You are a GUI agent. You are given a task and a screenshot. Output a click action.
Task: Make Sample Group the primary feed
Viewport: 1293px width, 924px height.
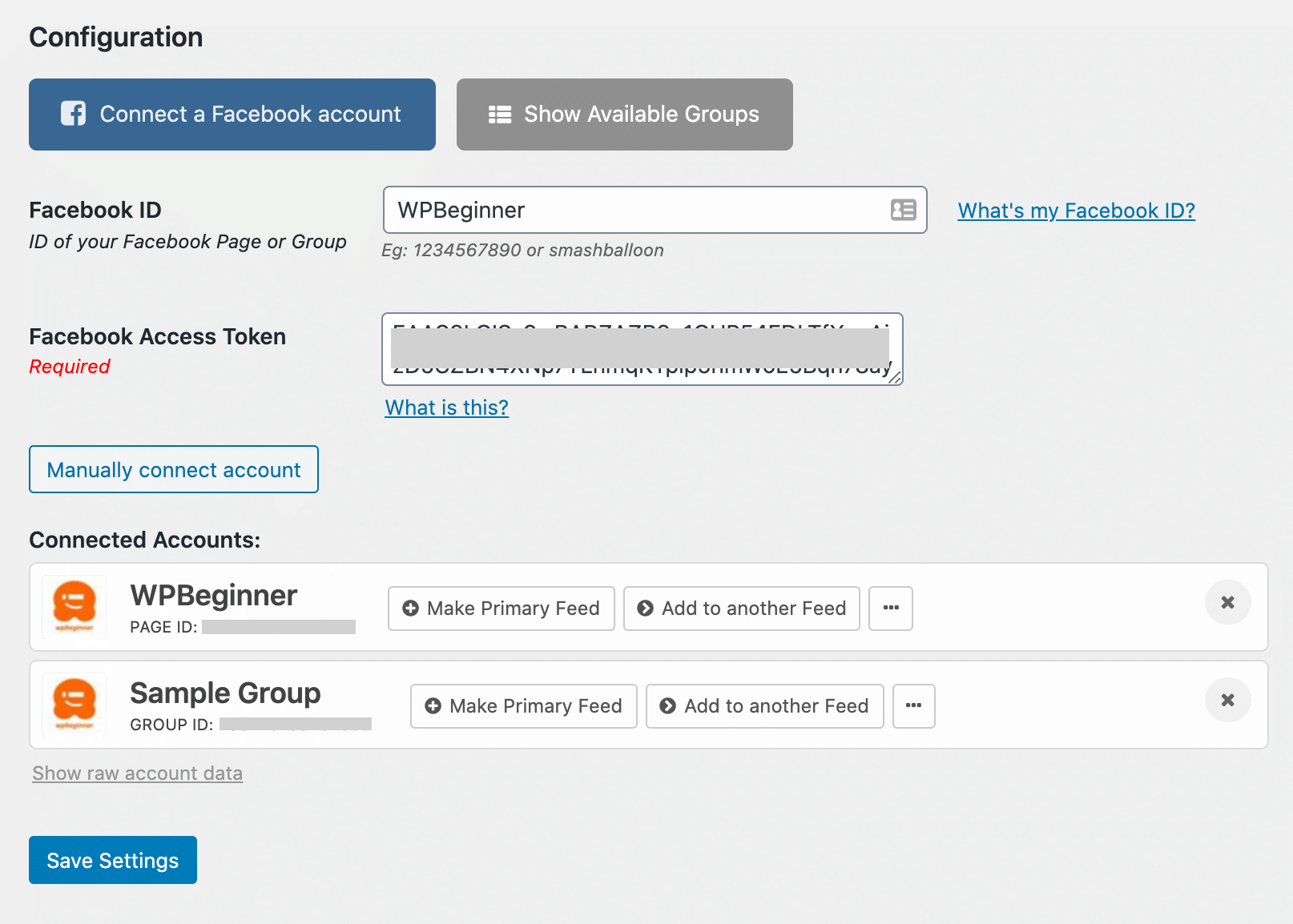[x=524, y=706]
